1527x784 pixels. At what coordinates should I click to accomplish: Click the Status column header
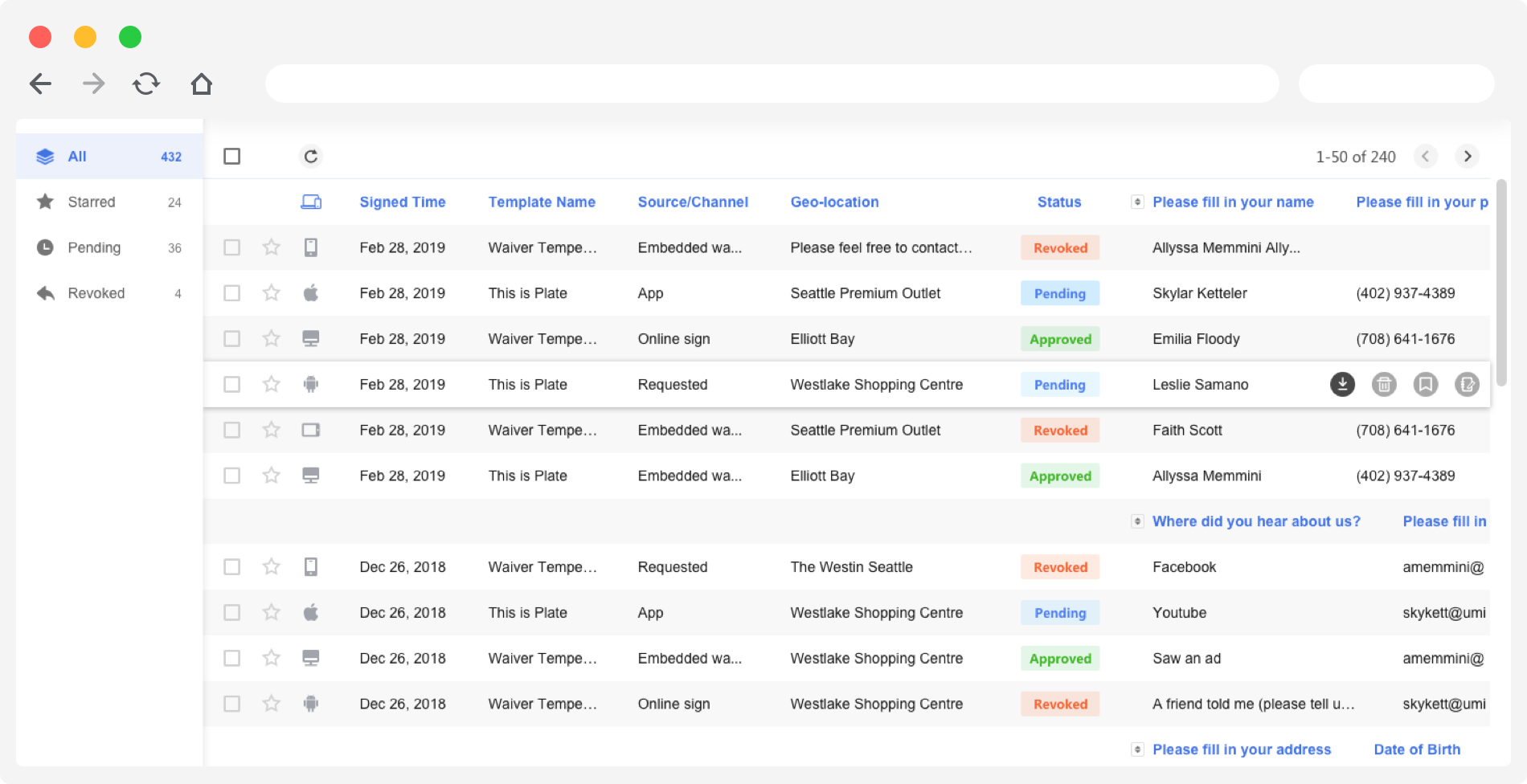pyautogui.click(x=1058, y=202)
